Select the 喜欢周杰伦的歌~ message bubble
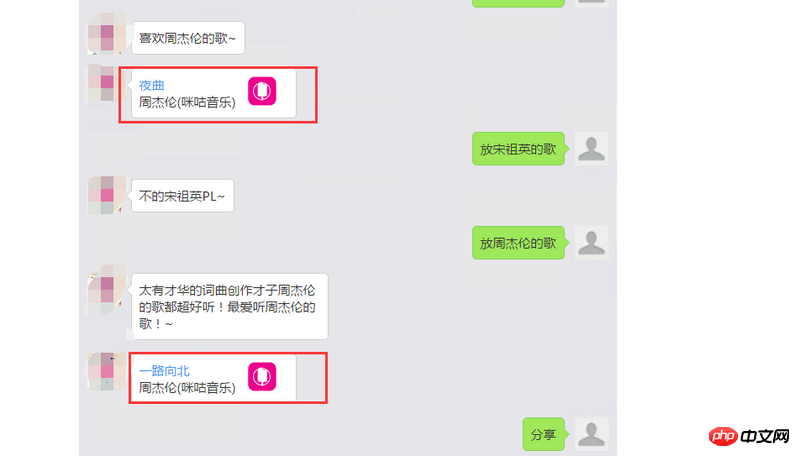Image resolution: width=800 pixels, height=456 pixels. pyautogui.click(x=188, y=38)
